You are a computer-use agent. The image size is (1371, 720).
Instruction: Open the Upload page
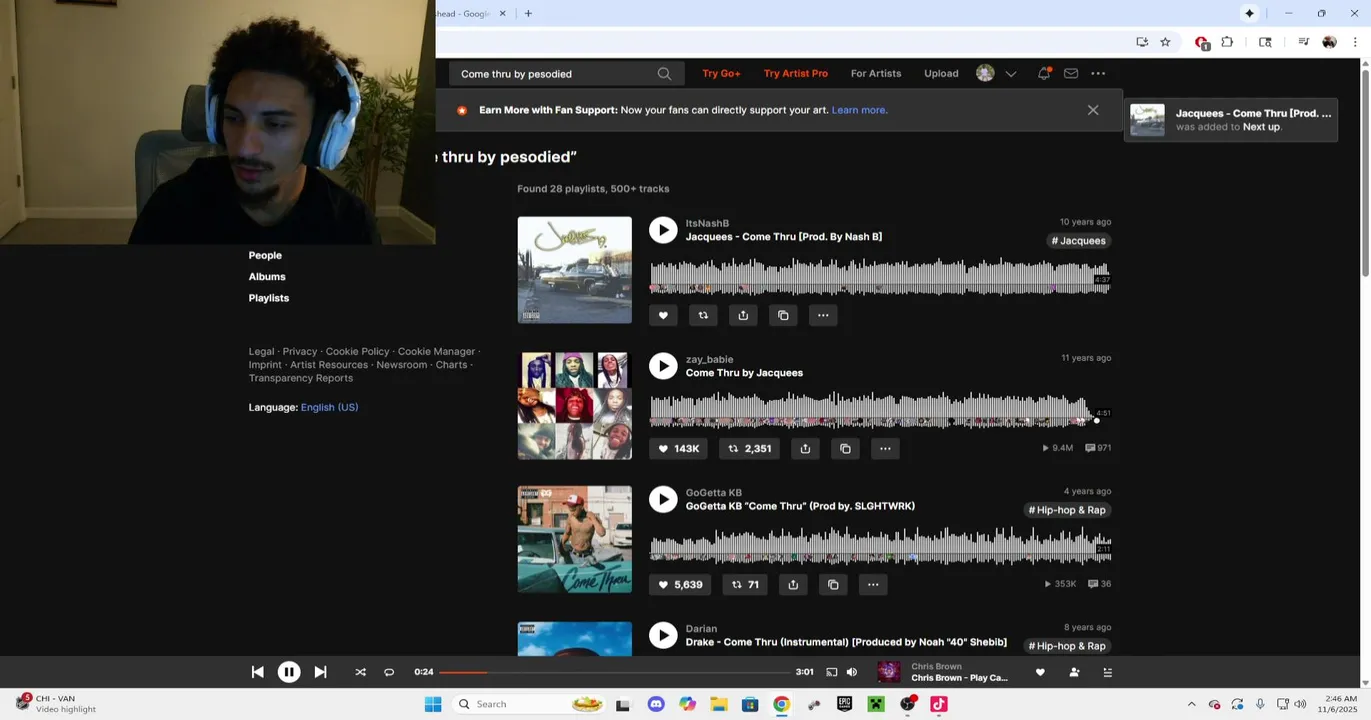click(x=941, y=74)
